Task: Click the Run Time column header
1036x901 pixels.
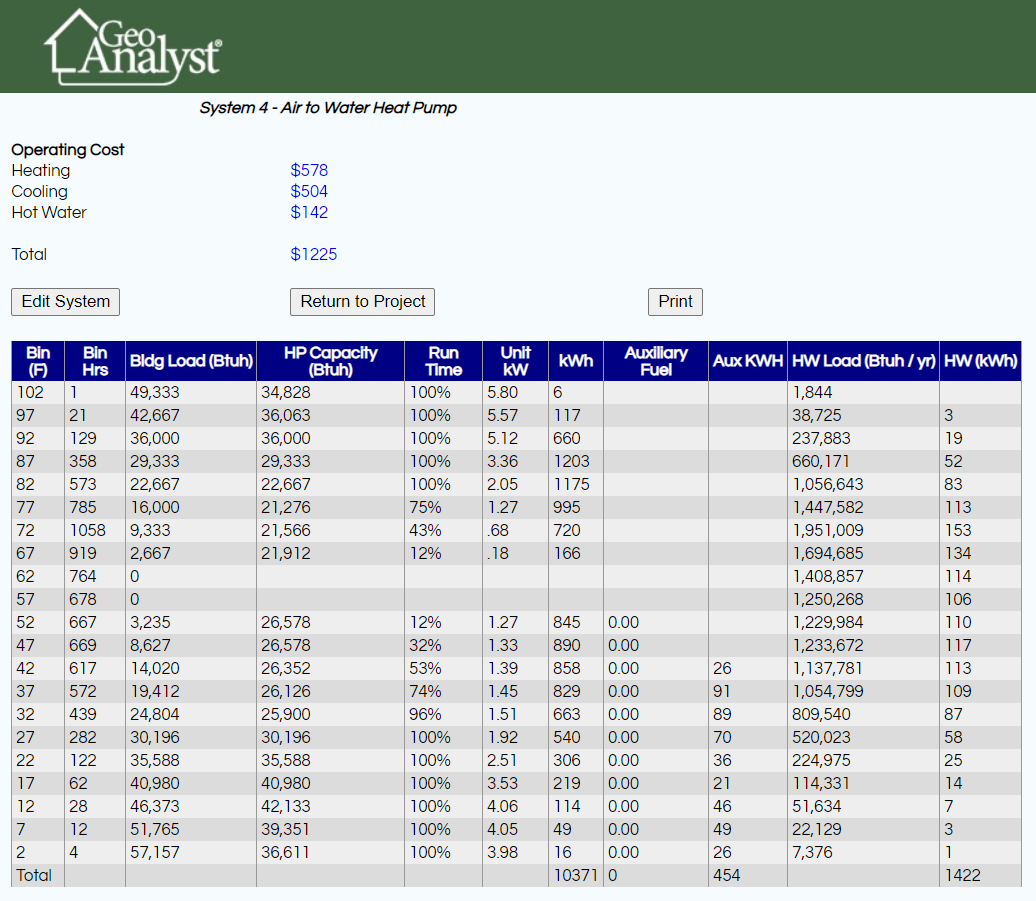Action: coord(443,361)
